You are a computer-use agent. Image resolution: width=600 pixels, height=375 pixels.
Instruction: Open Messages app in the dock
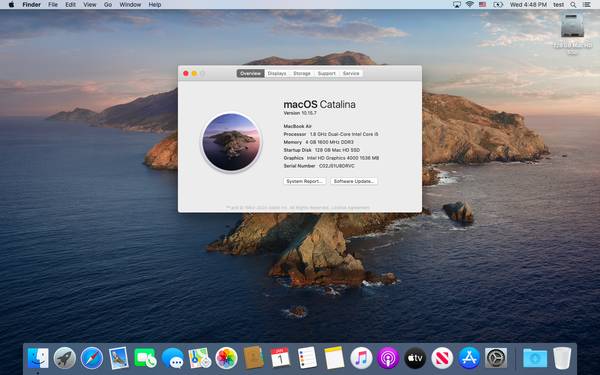173,358
